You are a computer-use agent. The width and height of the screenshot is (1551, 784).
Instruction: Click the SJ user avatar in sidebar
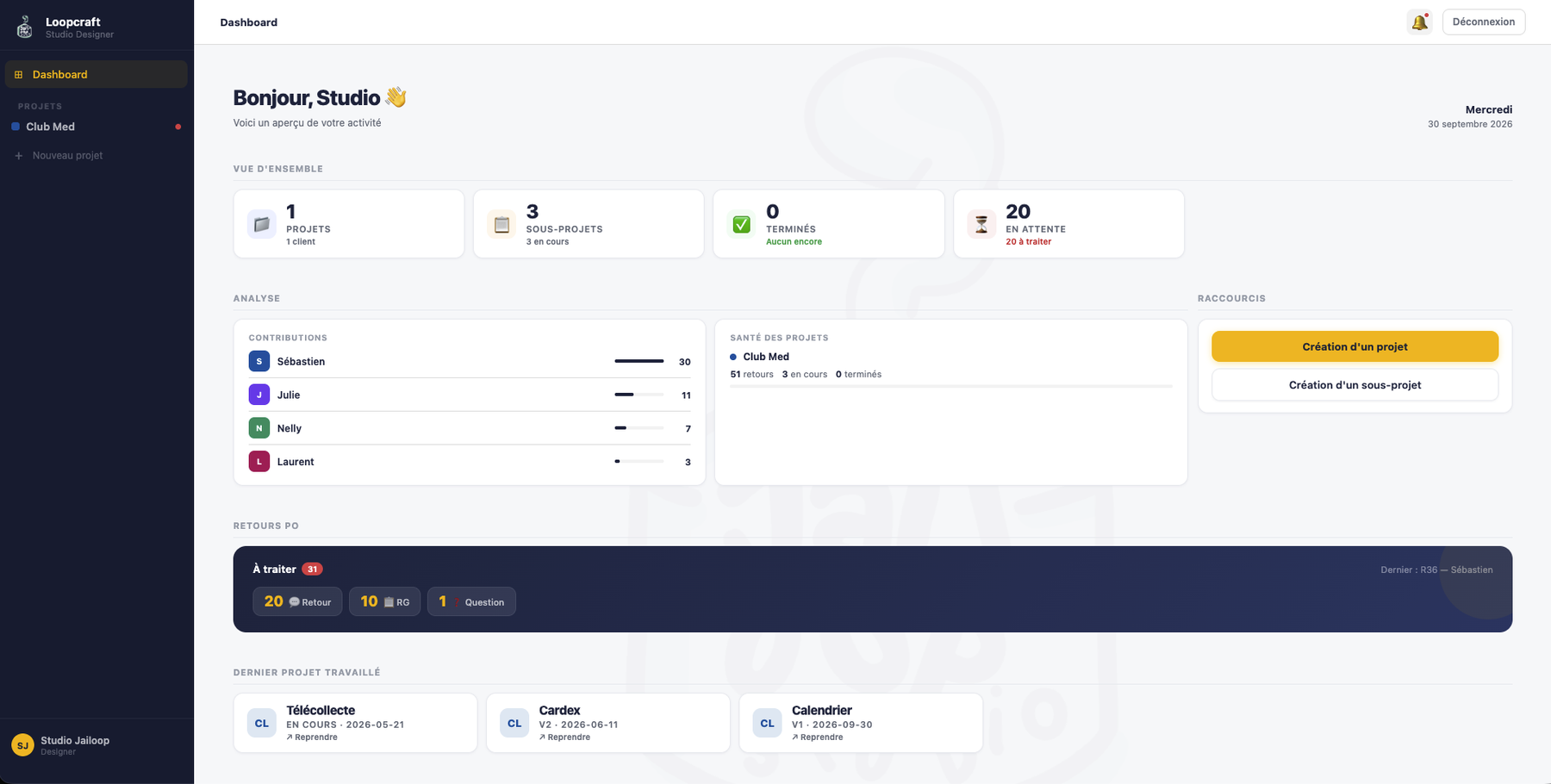(x=22, y=745)
